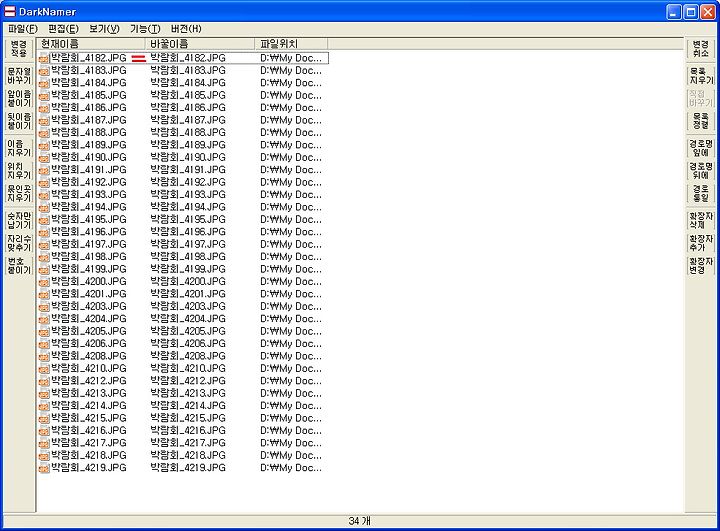Sort by the 파일위치 column header

coord(291,44)
